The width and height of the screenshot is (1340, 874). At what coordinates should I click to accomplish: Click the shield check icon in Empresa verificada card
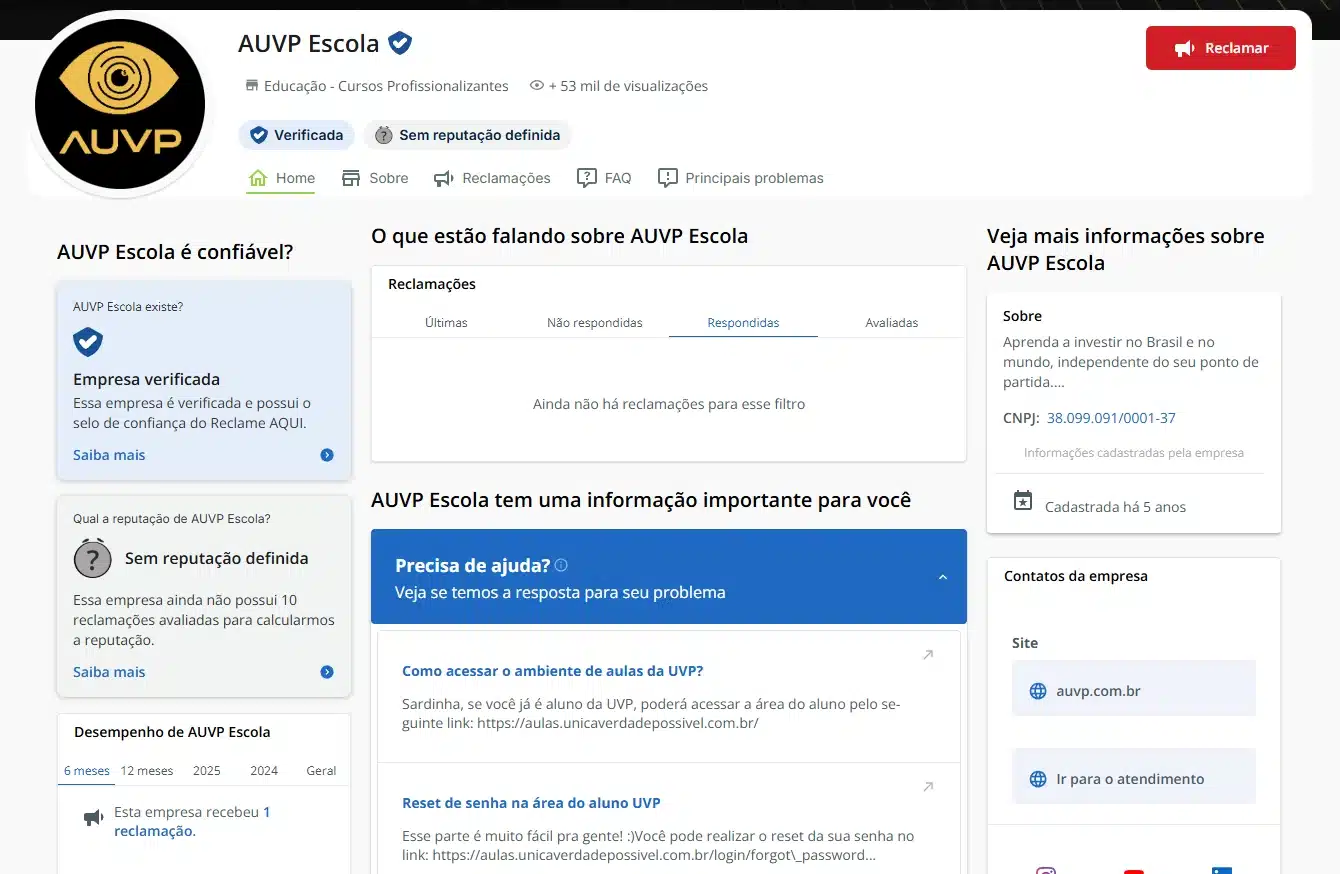pos(88,342)
